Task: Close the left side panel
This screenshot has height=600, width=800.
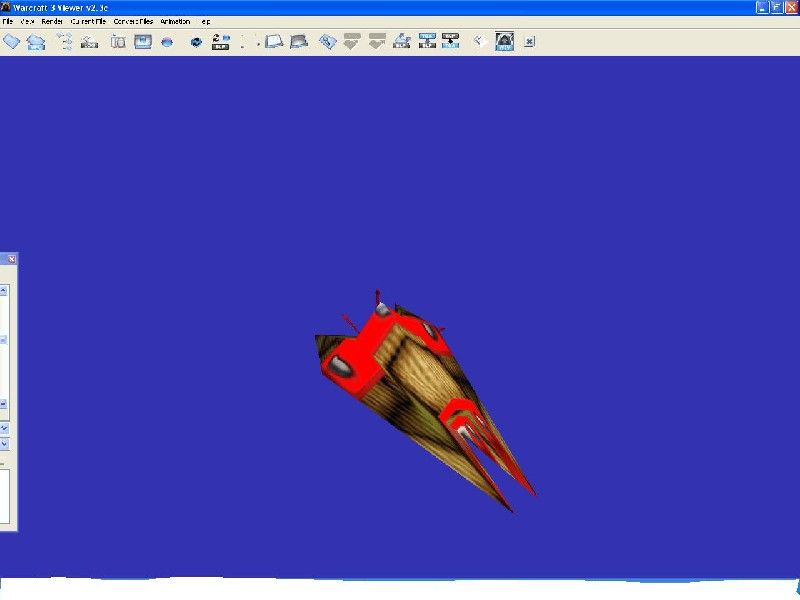Action: coord(11,259)
